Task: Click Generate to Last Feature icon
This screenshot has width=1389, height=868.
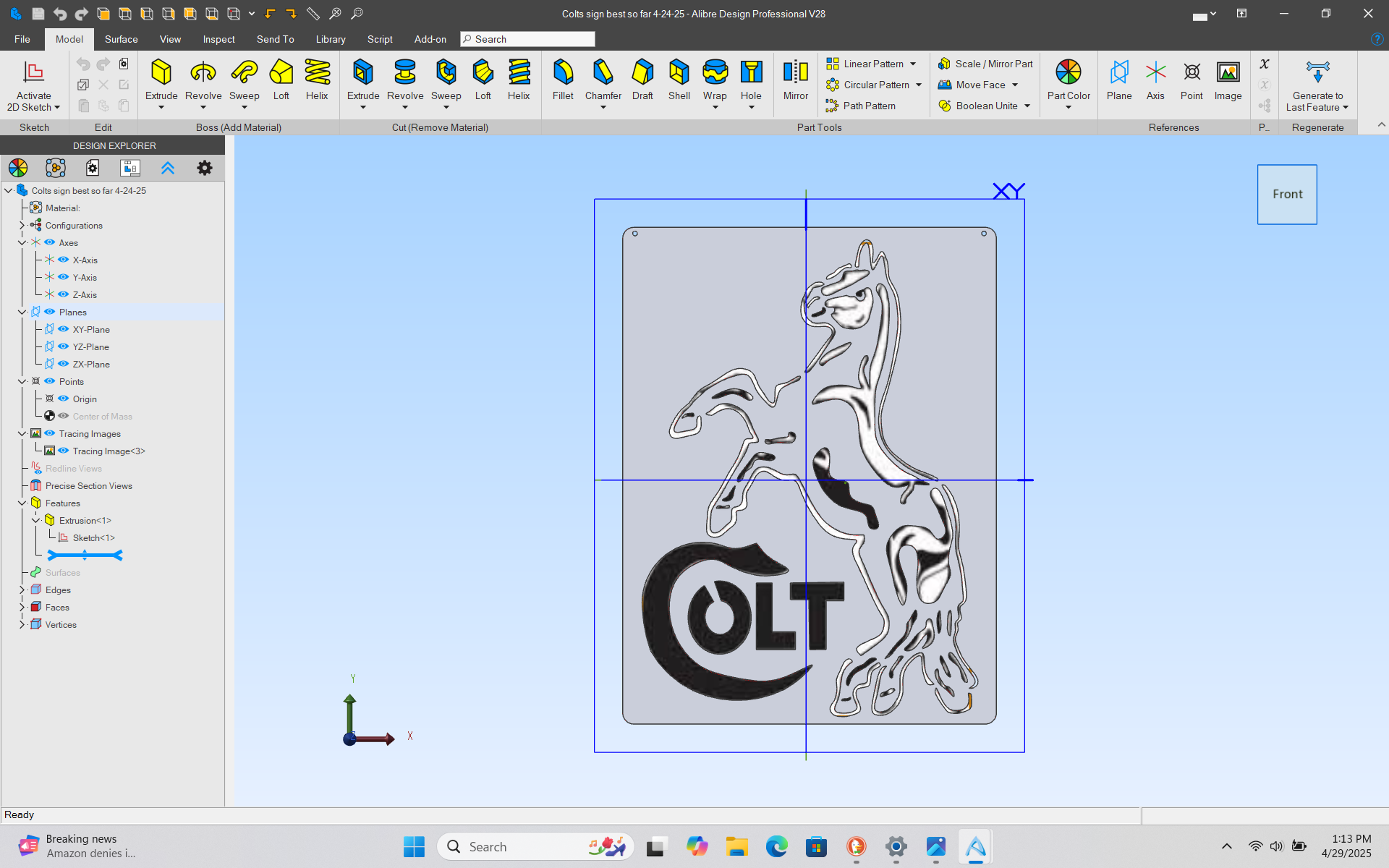Action: tap(1317, 72)
